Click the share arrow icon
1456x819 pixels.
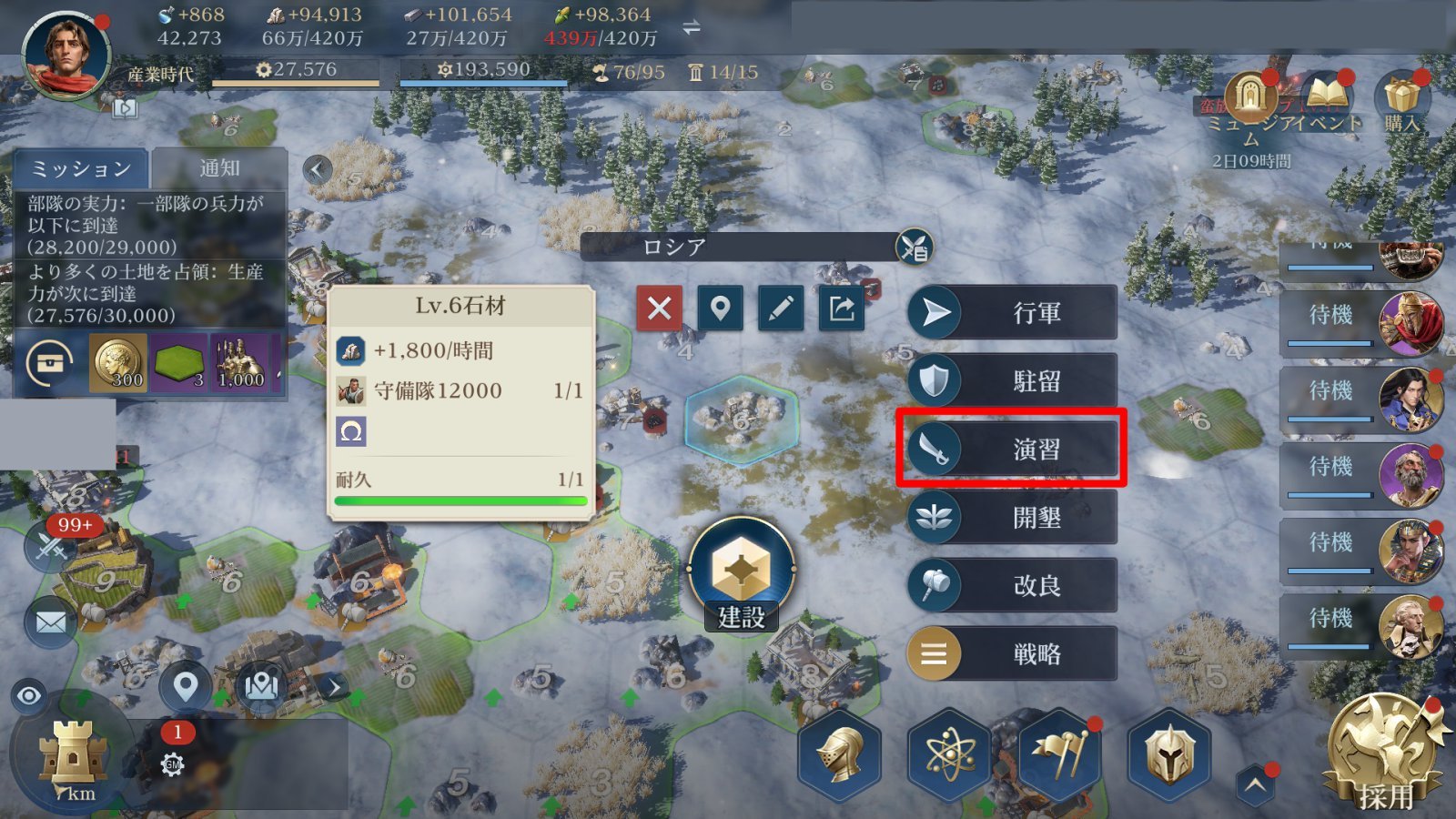[842, 308]
